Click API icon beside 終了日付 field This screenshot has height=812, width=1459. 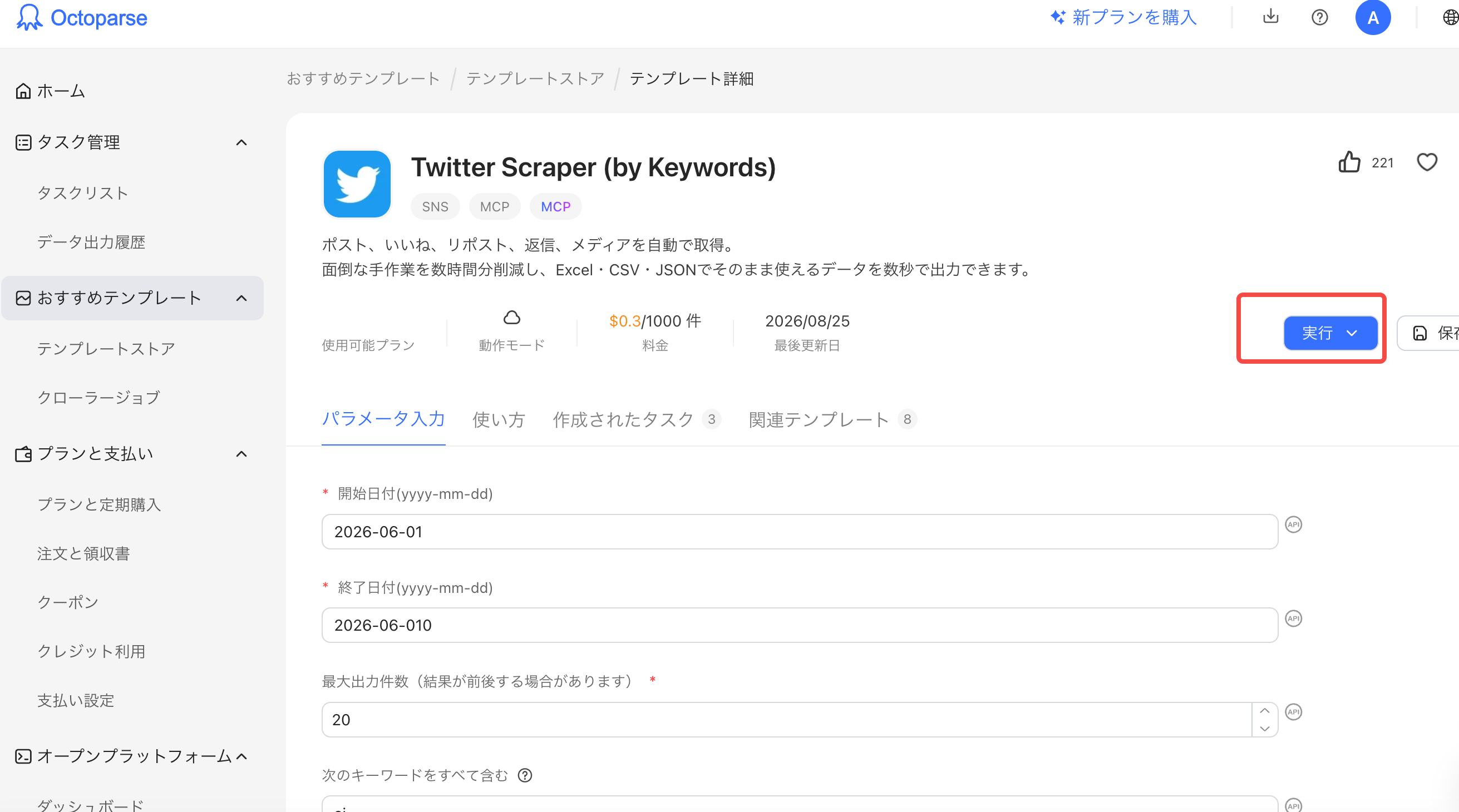[1293, 618]
